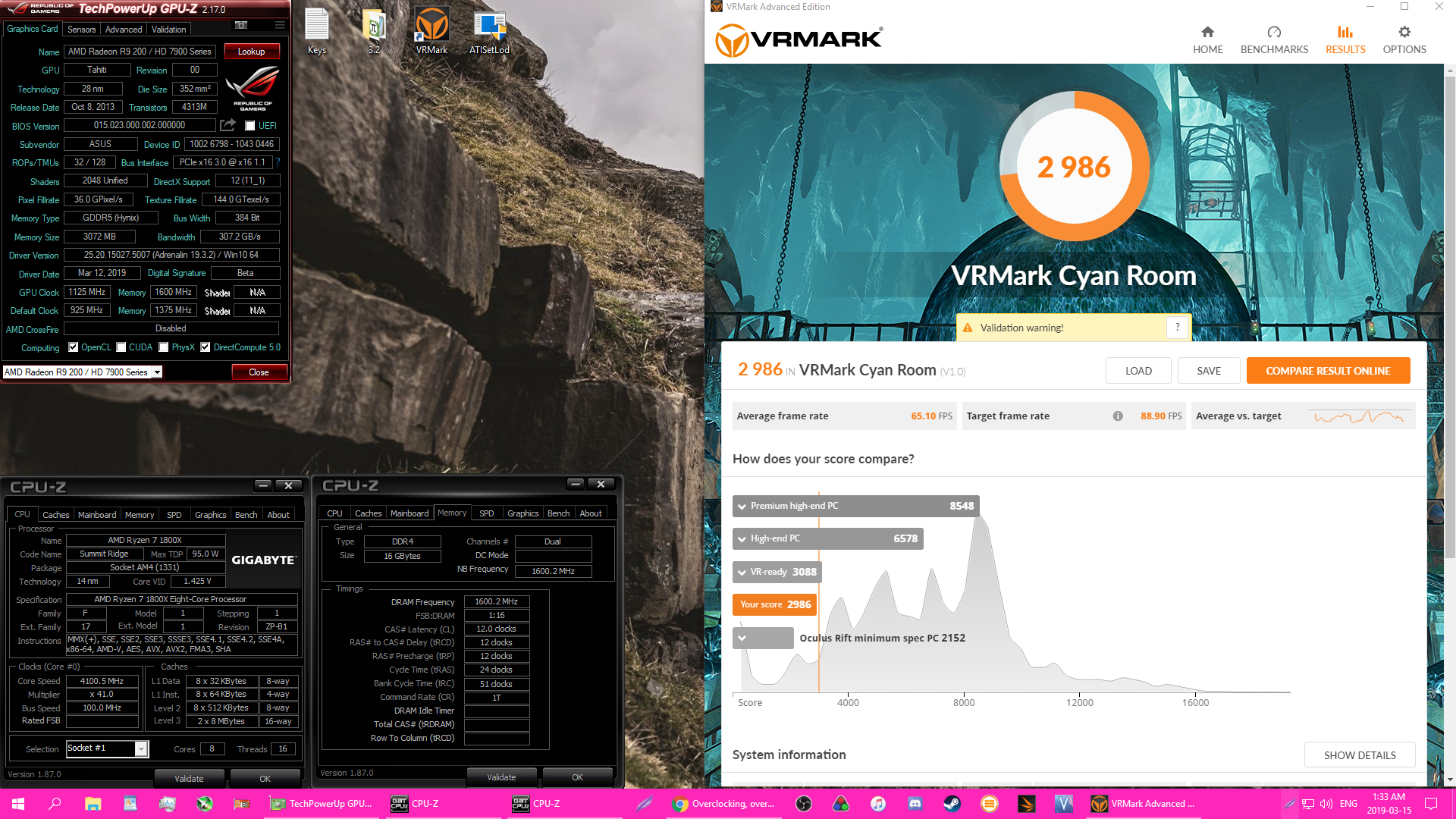Go to VRMark Home
1456x819 pixels.
(1207, 39)
